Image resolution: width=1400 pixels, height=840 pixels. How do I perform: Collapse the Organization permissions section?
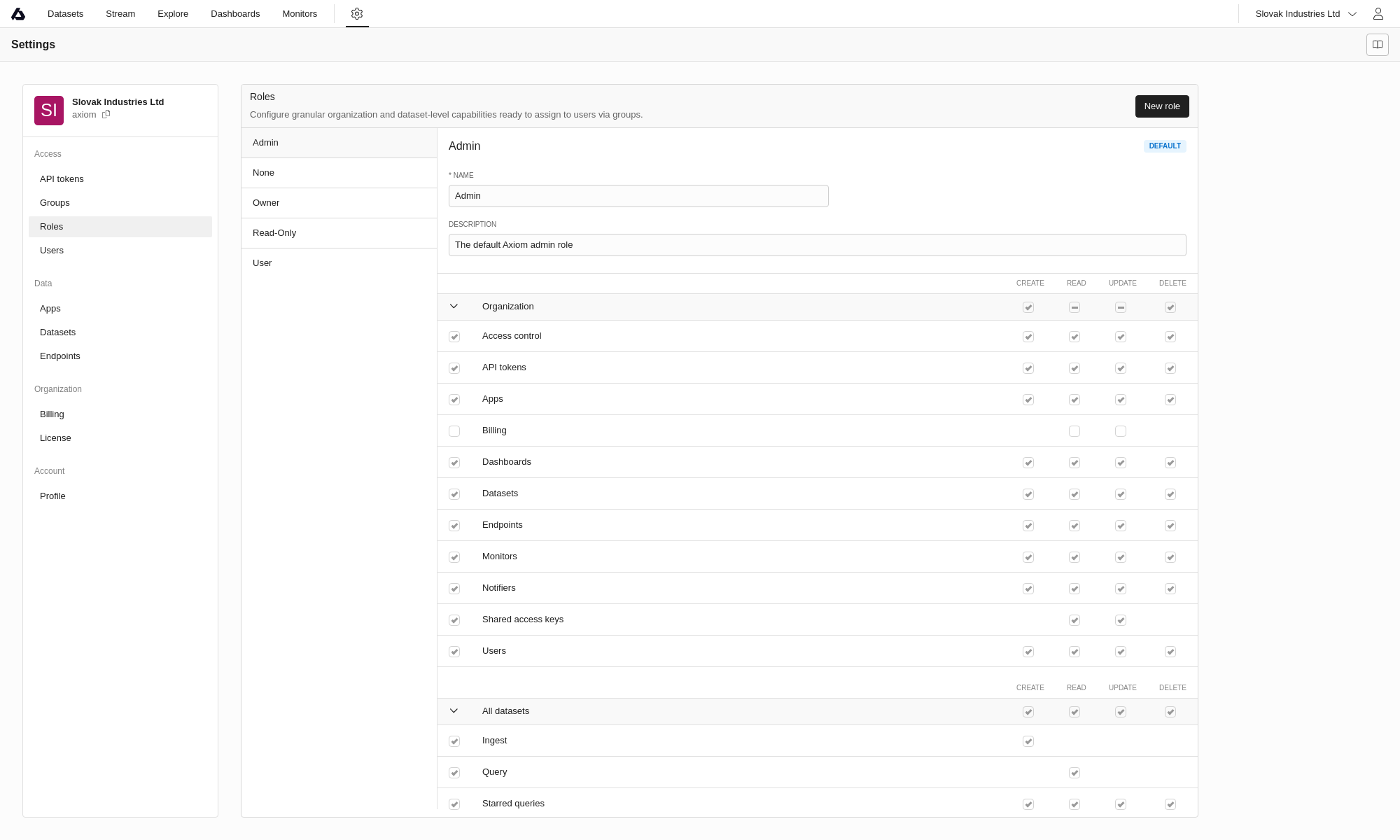coord(454,307)
